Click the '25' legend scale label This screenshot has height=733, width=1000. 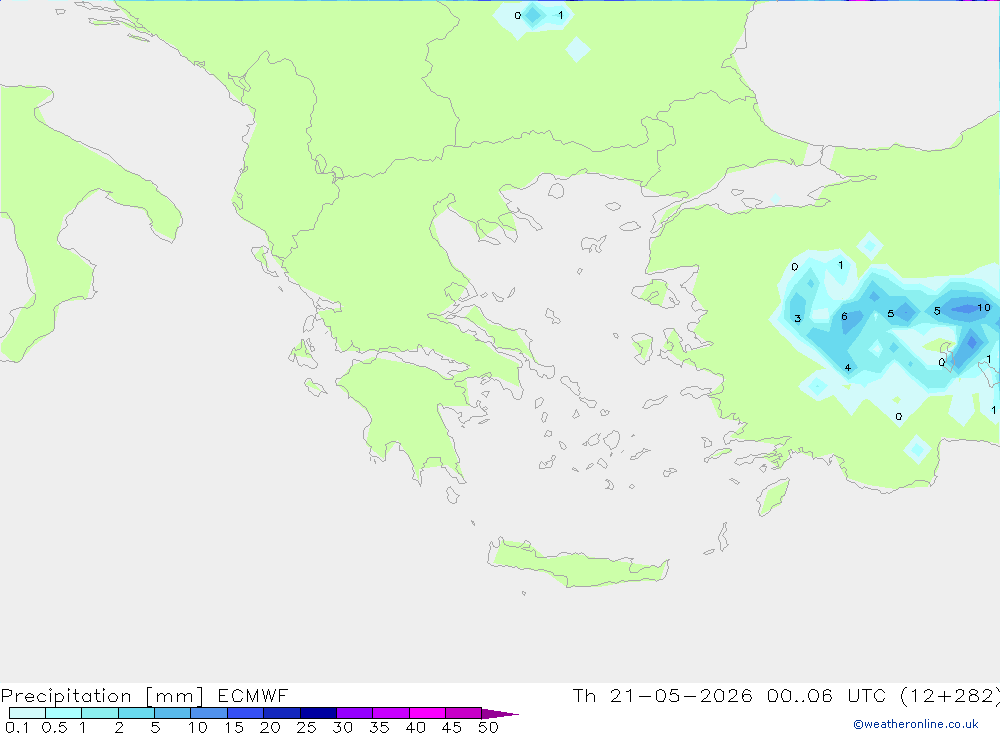(x=306, y=727)
